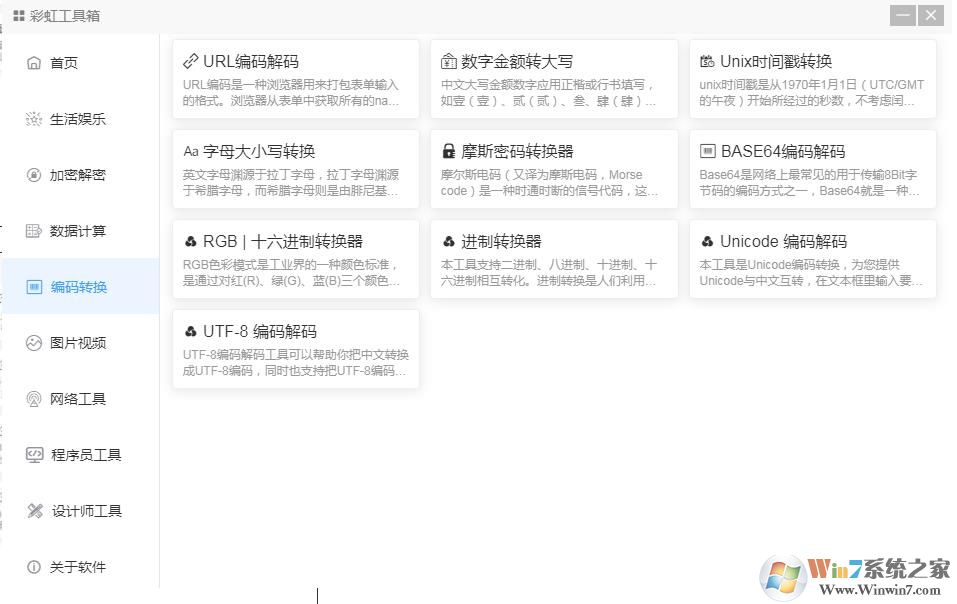Click the 设计师工具 scissors icon

click(x=34, y=510)
